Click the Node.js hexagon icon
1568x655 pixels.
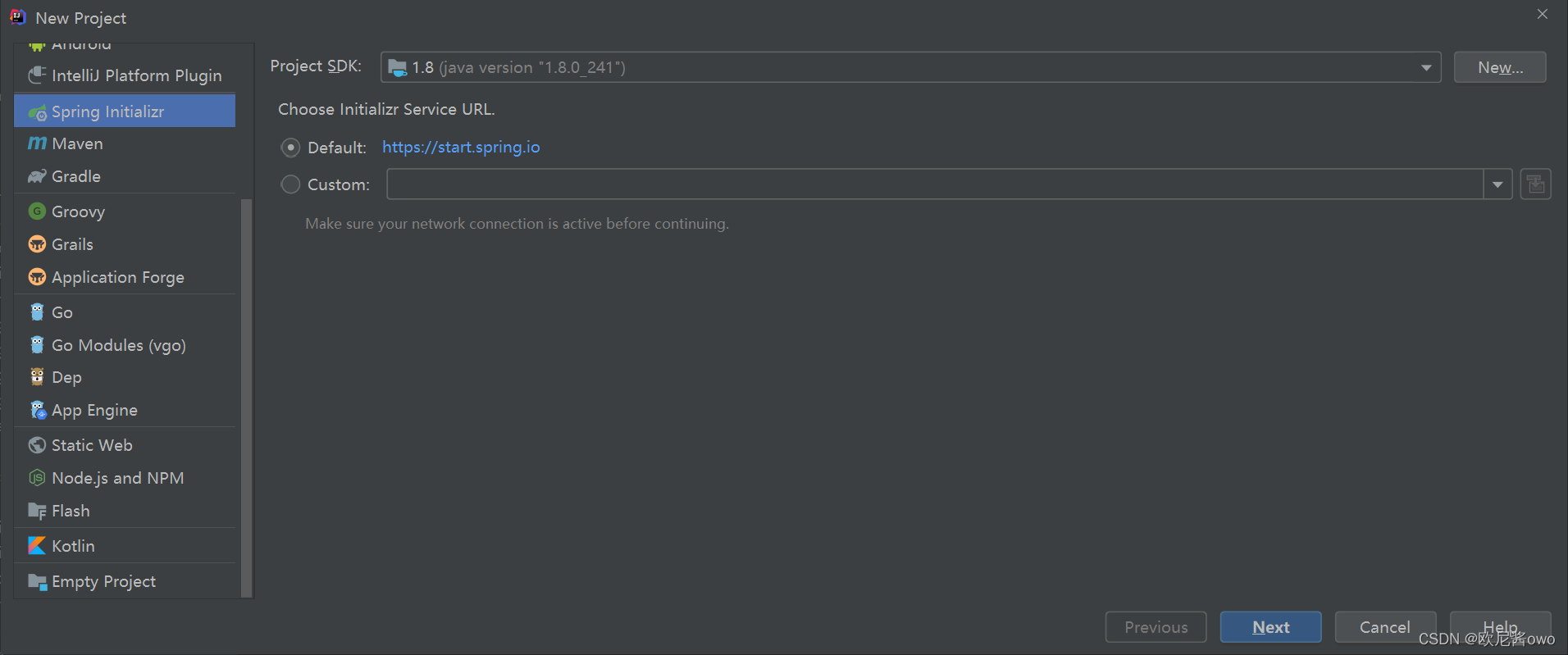(x=37, y=478)
